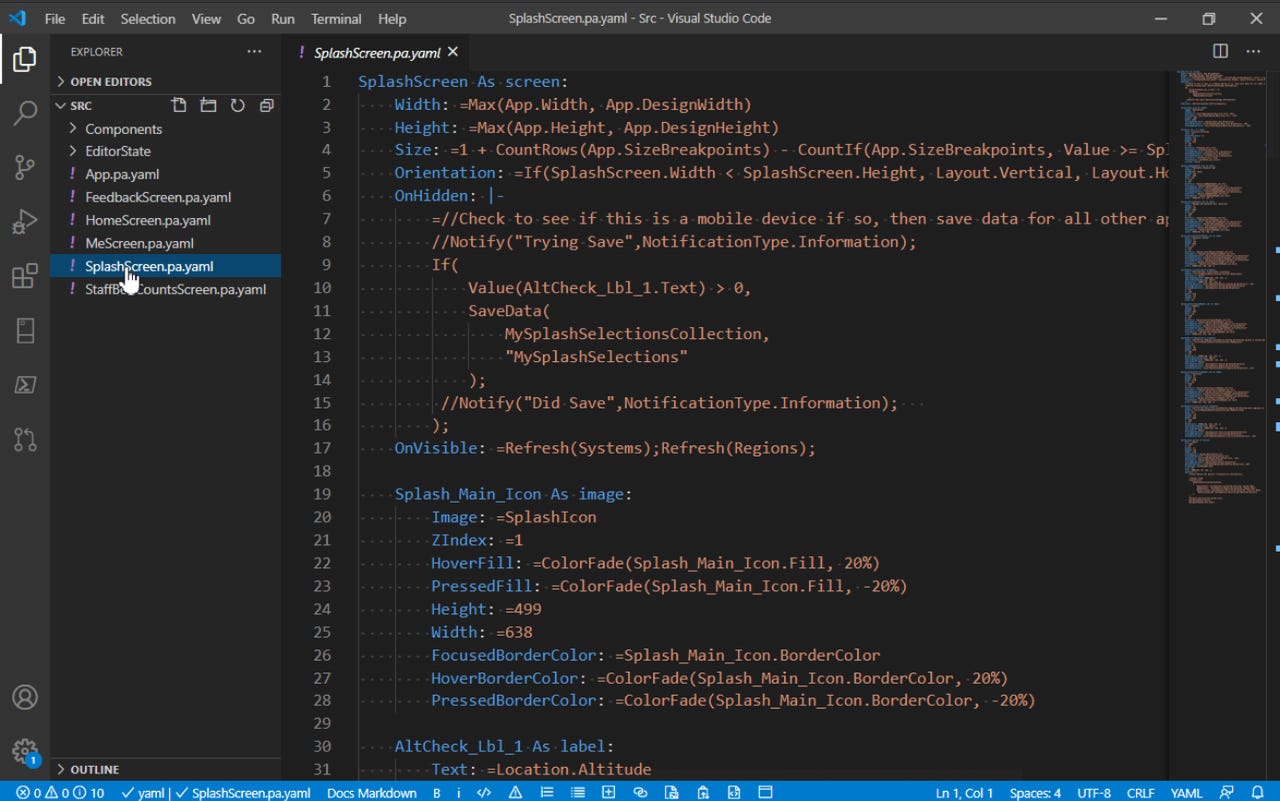Viewport: 1280px width, 801px height.
Task: Open the Extensions marketplace icon
Action: pyautogui.click(x=24, y=277)
